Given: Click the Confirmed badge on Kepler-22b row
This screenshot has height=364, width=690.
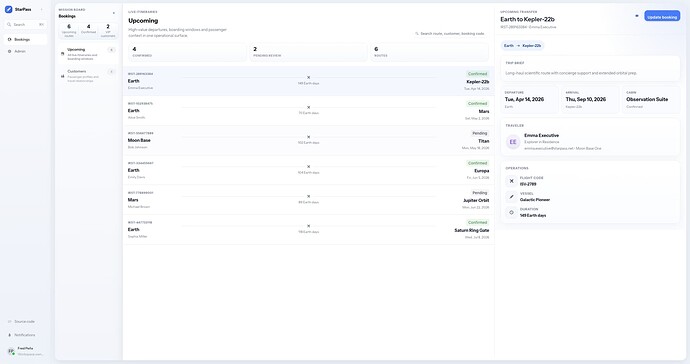Looking at the screenshot, I should tap(477, 74).
